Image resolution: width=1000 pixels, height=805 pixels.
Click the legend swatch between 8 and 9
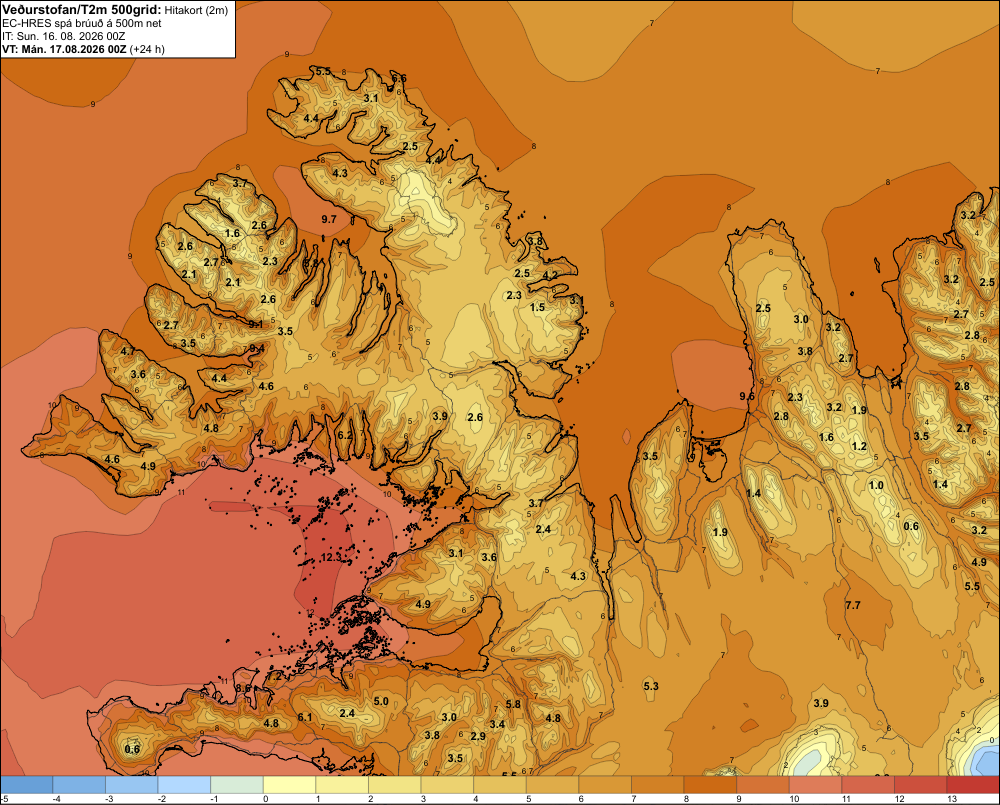point(710,784)
